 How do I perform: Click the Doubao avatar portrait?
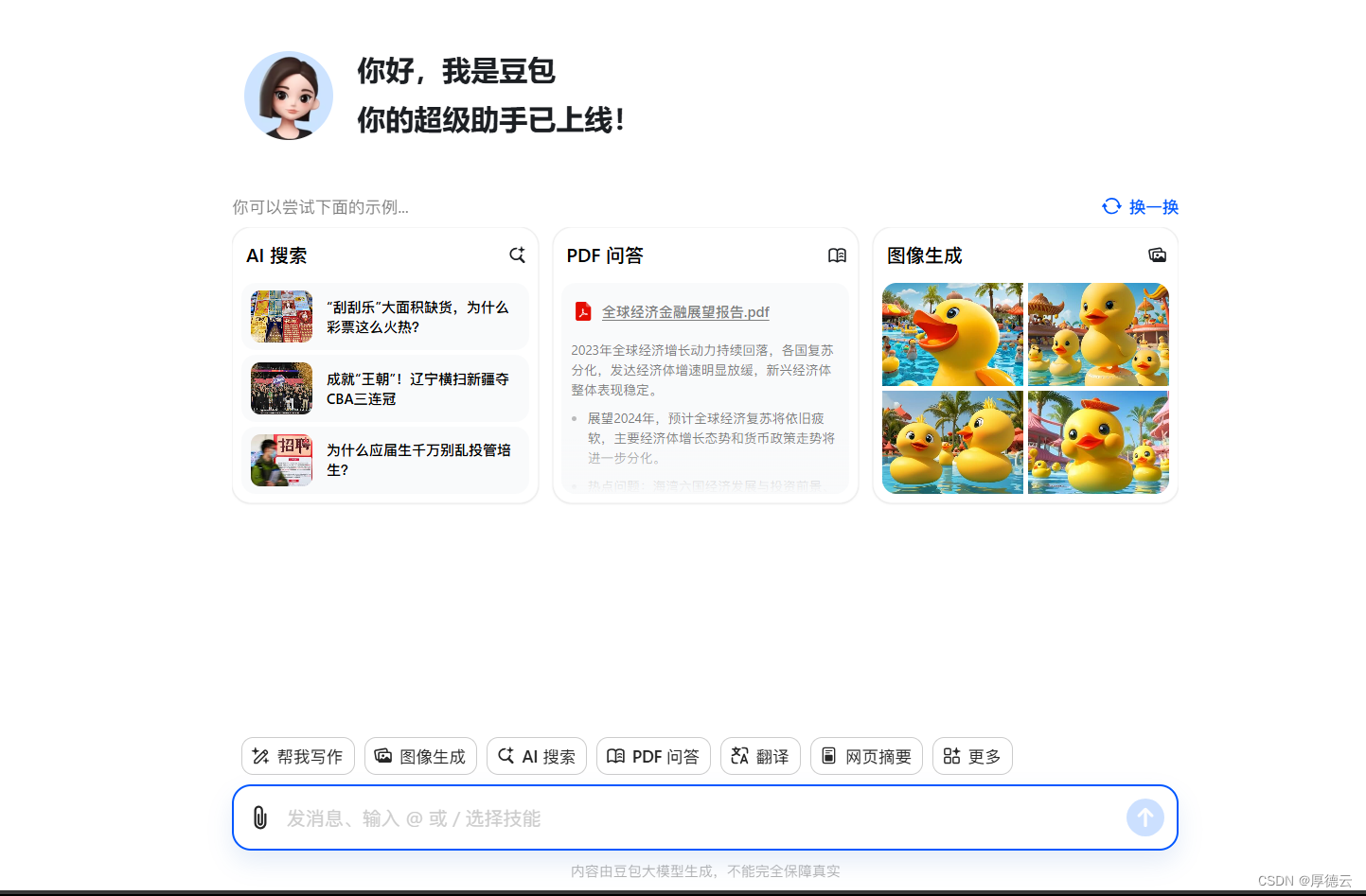(289, 96)
